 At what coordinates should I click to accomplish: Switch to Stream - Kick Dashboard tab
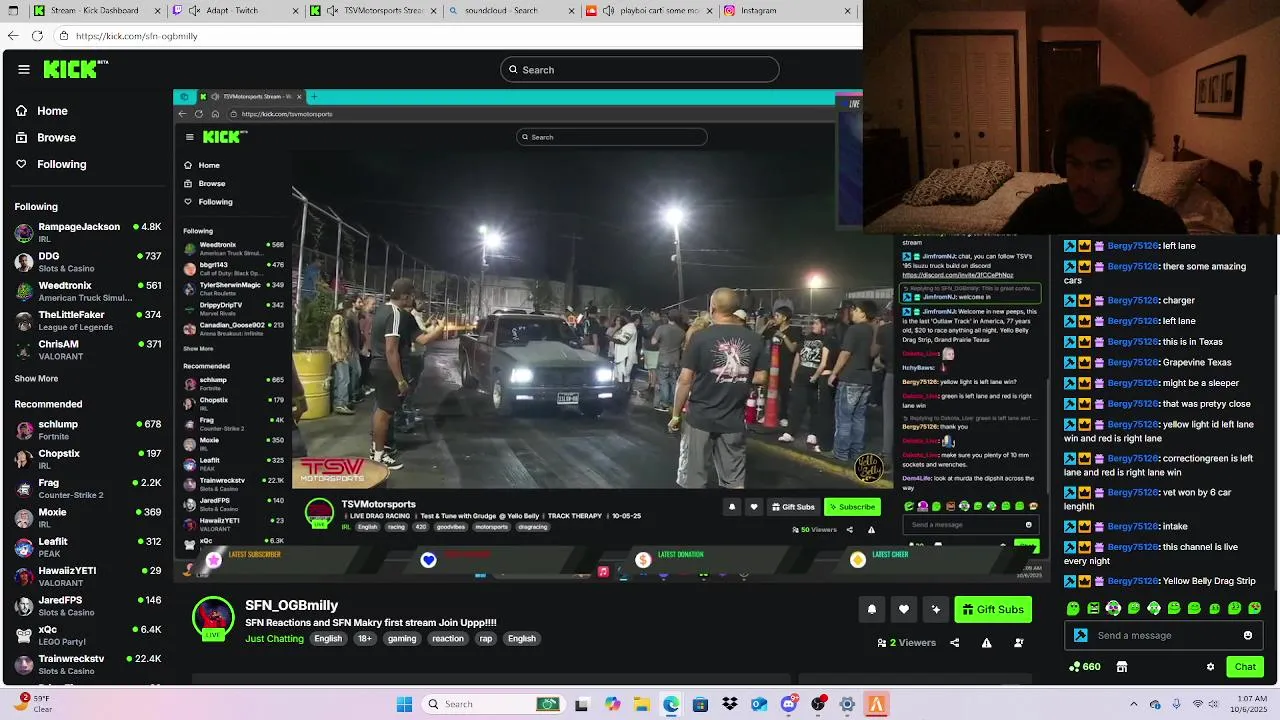coord(97,11)
